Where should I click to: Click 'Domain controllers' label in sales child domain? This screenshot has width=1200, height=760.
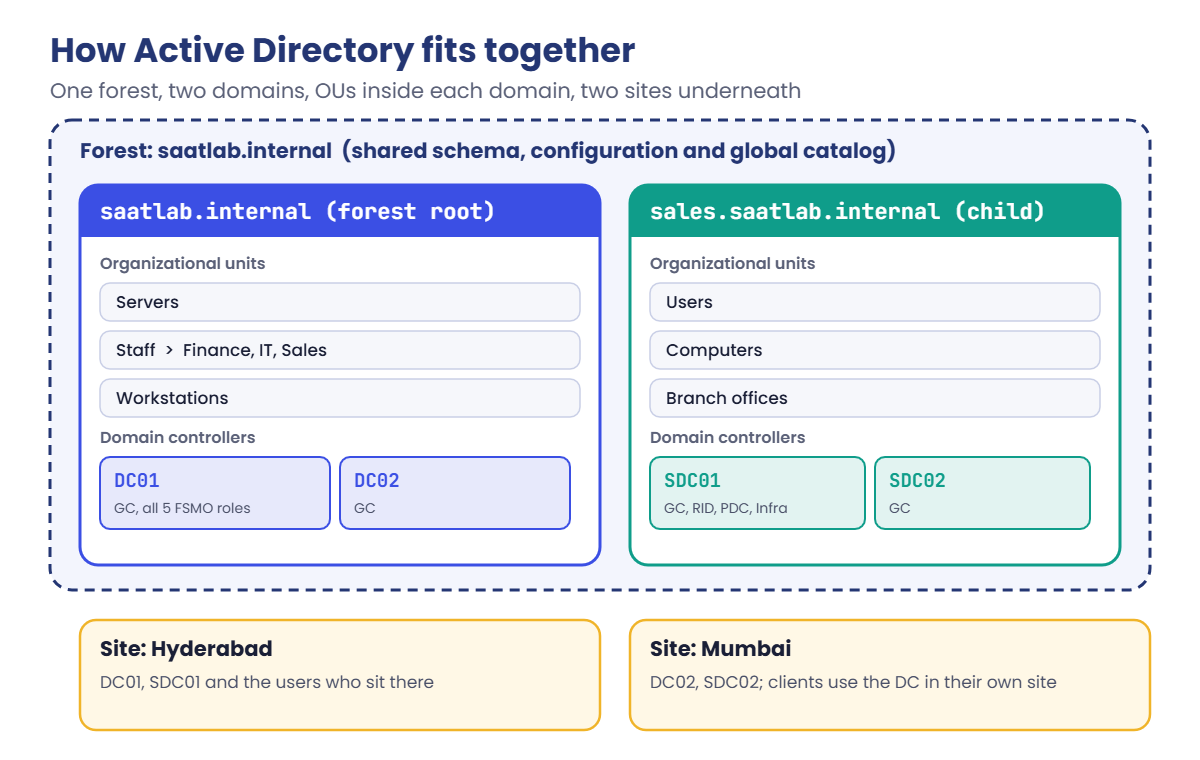click(728, 438)
